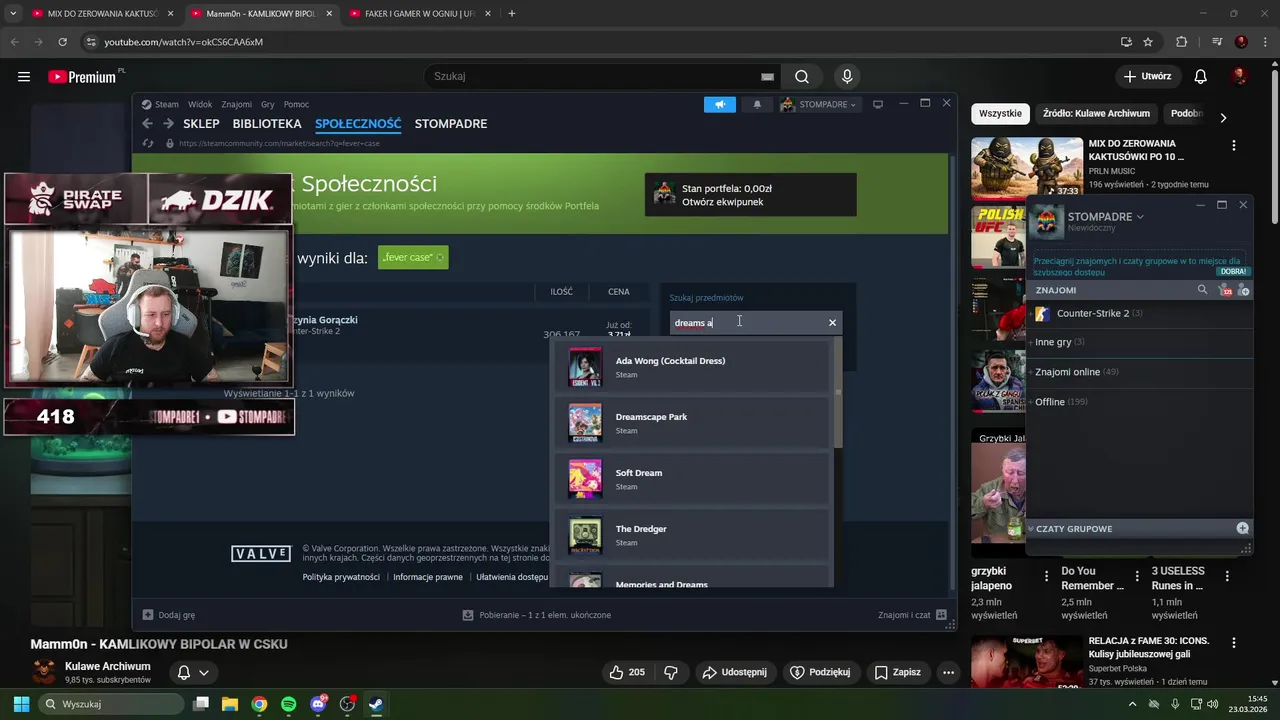Start voice search with microphone icon
Screen dimensions: 1280x720
coord(847,77)
